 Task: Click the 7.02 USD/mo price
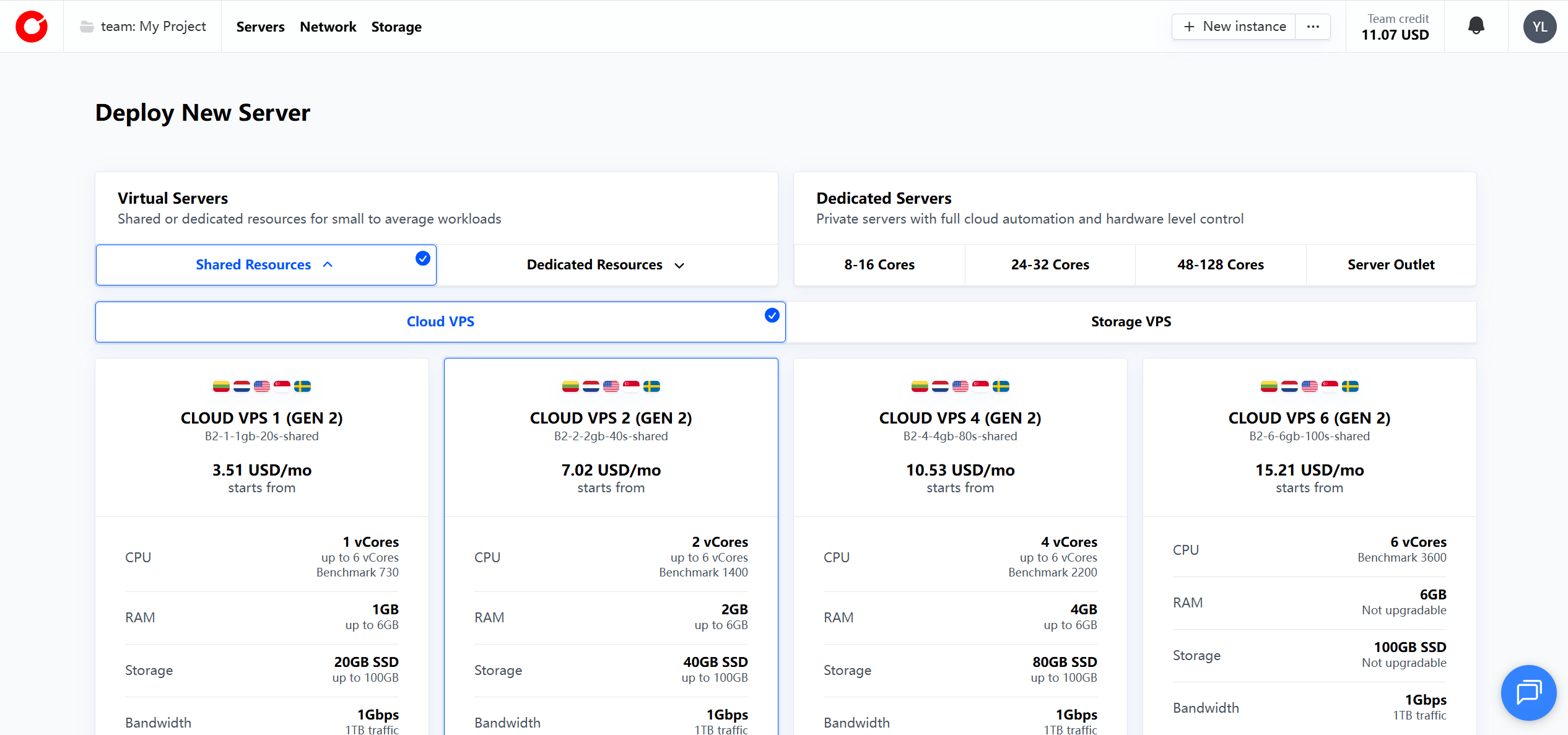point(611,470)
